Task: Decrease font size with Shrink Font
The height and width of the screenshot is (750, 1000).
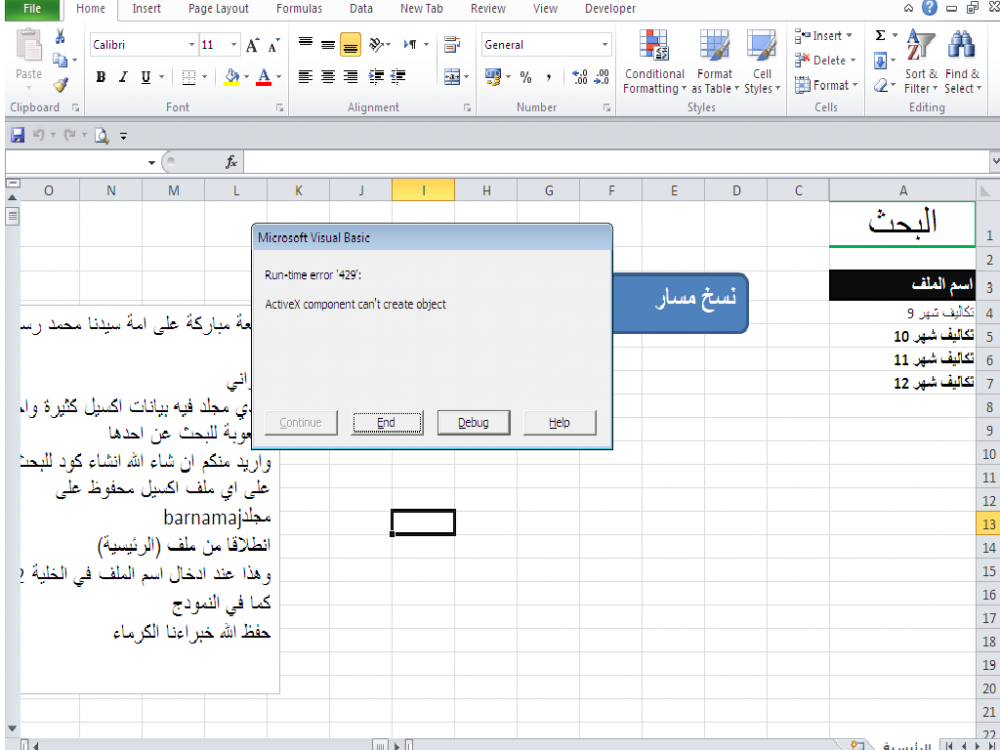Action: click(x=274, y=45)
